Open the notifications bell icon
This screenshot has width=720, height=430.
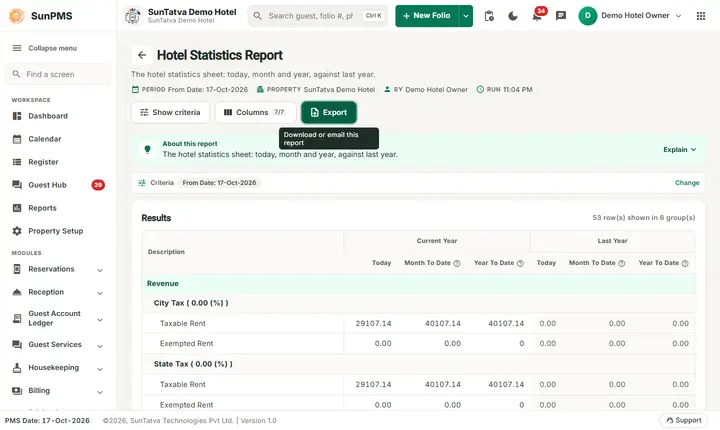[536, 17]
